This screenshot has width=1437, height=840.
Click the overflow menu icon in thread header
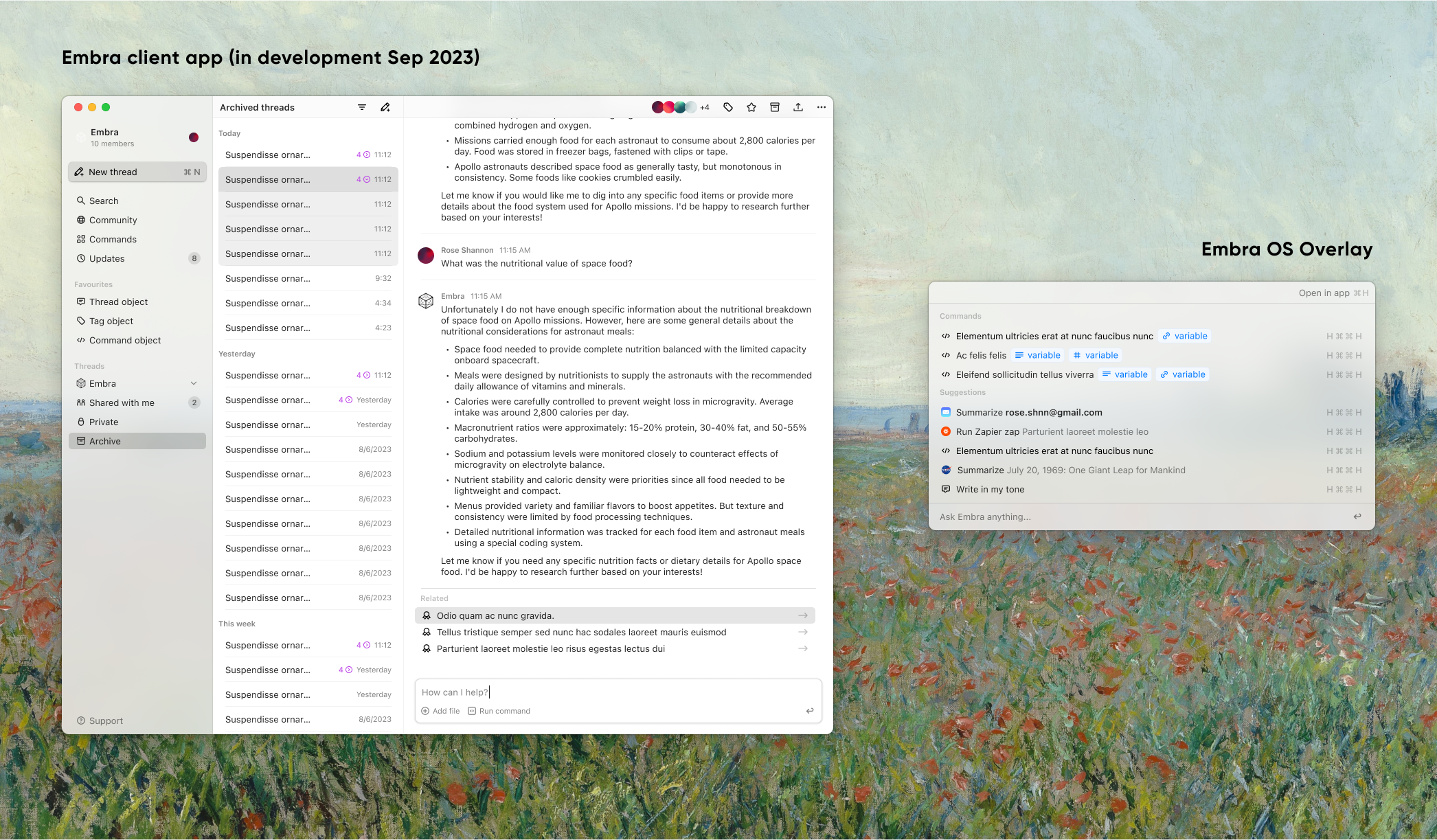click(x=820, y=107)
